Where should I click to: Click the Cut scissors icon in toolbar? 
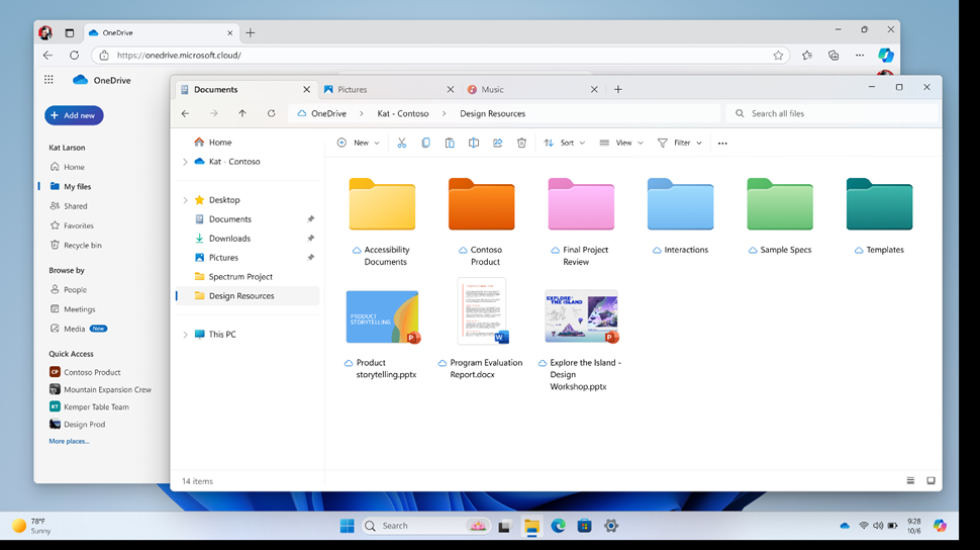[x=401, y=143]
